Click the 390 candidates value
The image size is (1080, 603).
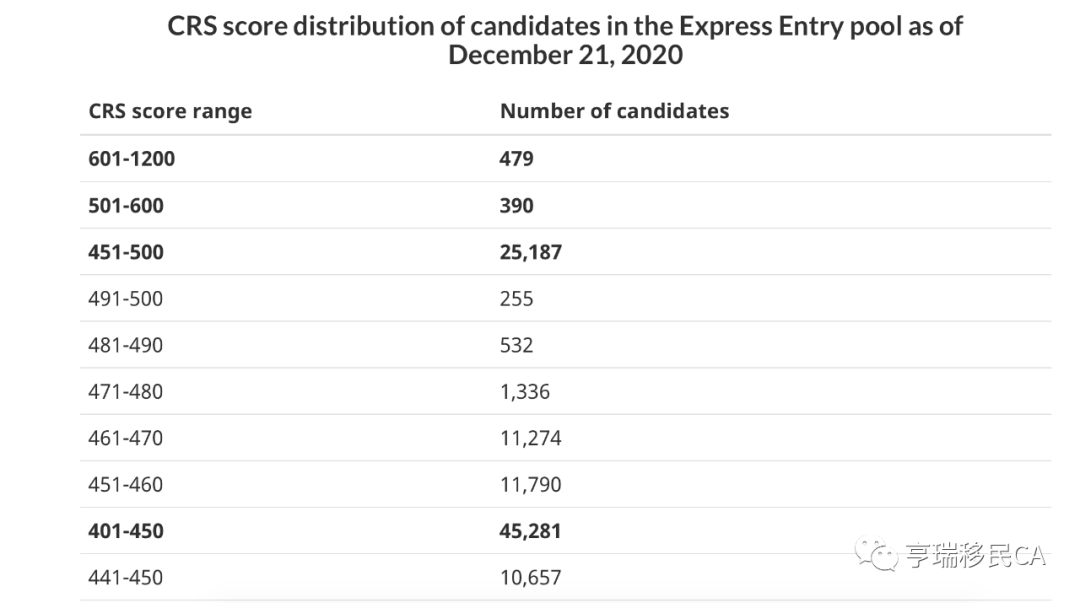tap(517, 205)
